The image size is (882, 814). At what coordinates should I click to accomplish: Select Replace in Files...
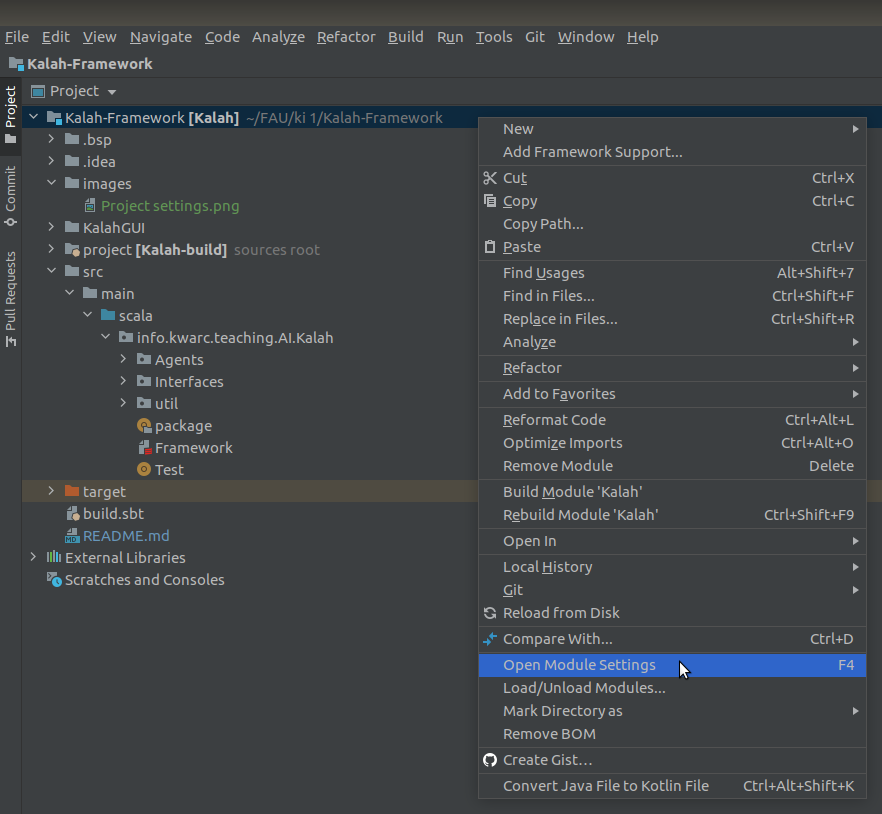(672, 319)
